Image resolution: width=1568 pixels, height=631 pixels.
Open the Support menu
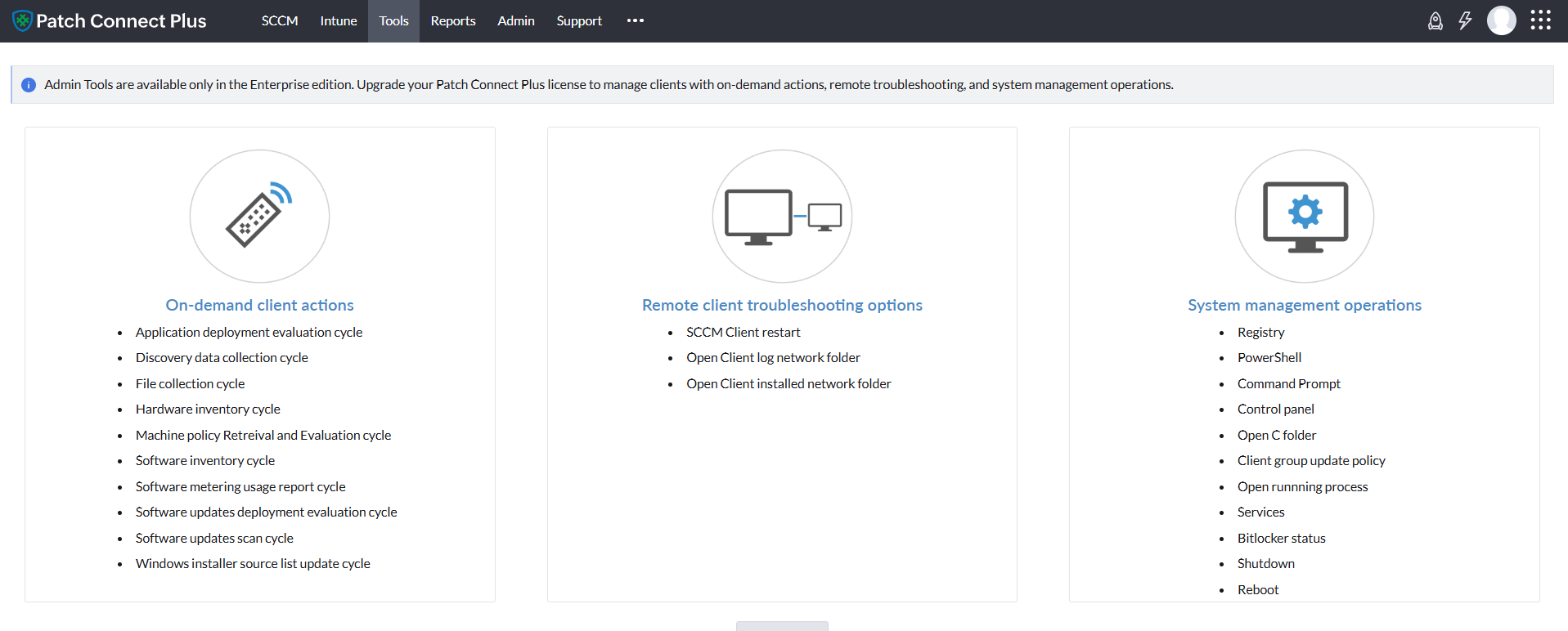(x=579, y=21)
